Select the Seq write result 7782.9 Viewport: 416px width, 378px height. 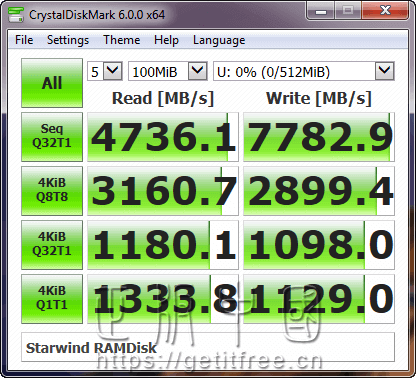click(319, 137)
